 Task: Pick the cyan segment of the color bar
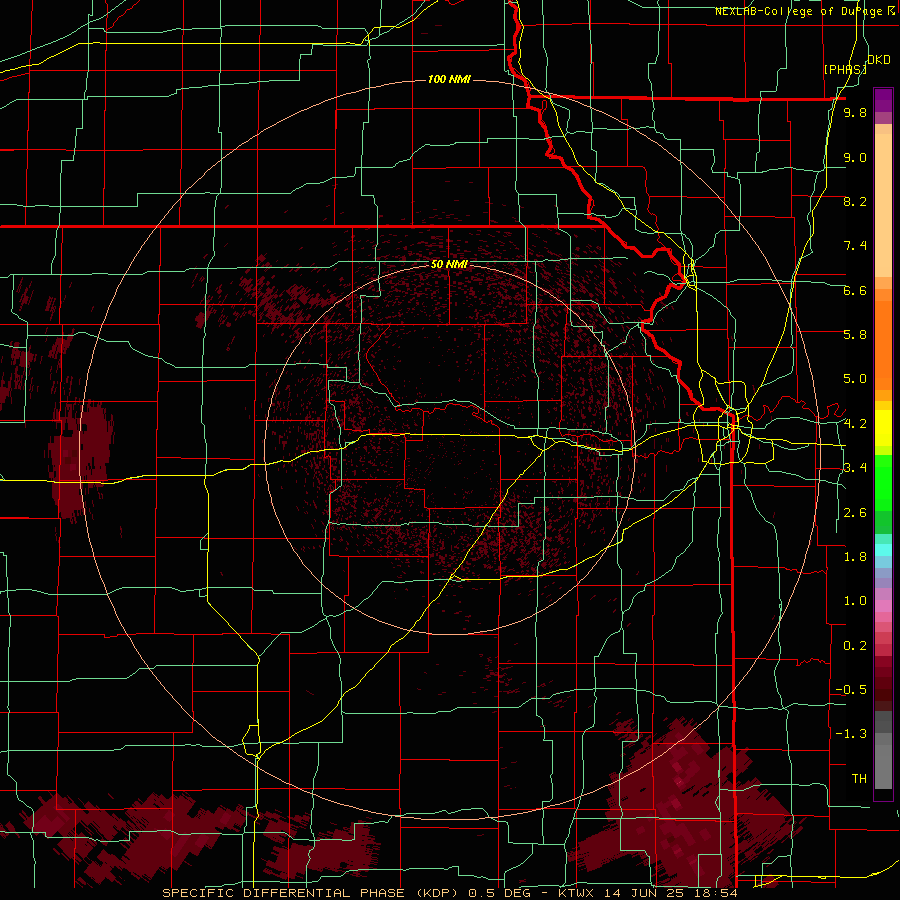[x=883, y=549]
